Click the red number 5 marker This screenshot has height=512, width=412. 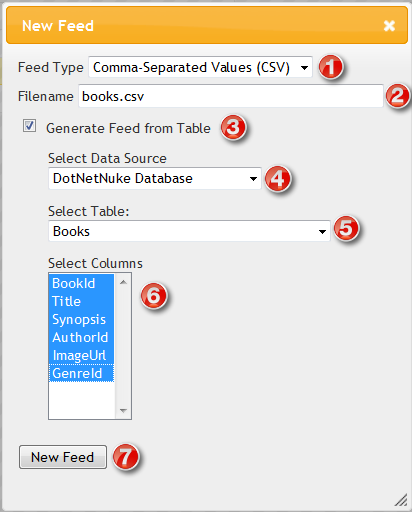[346, 229]
